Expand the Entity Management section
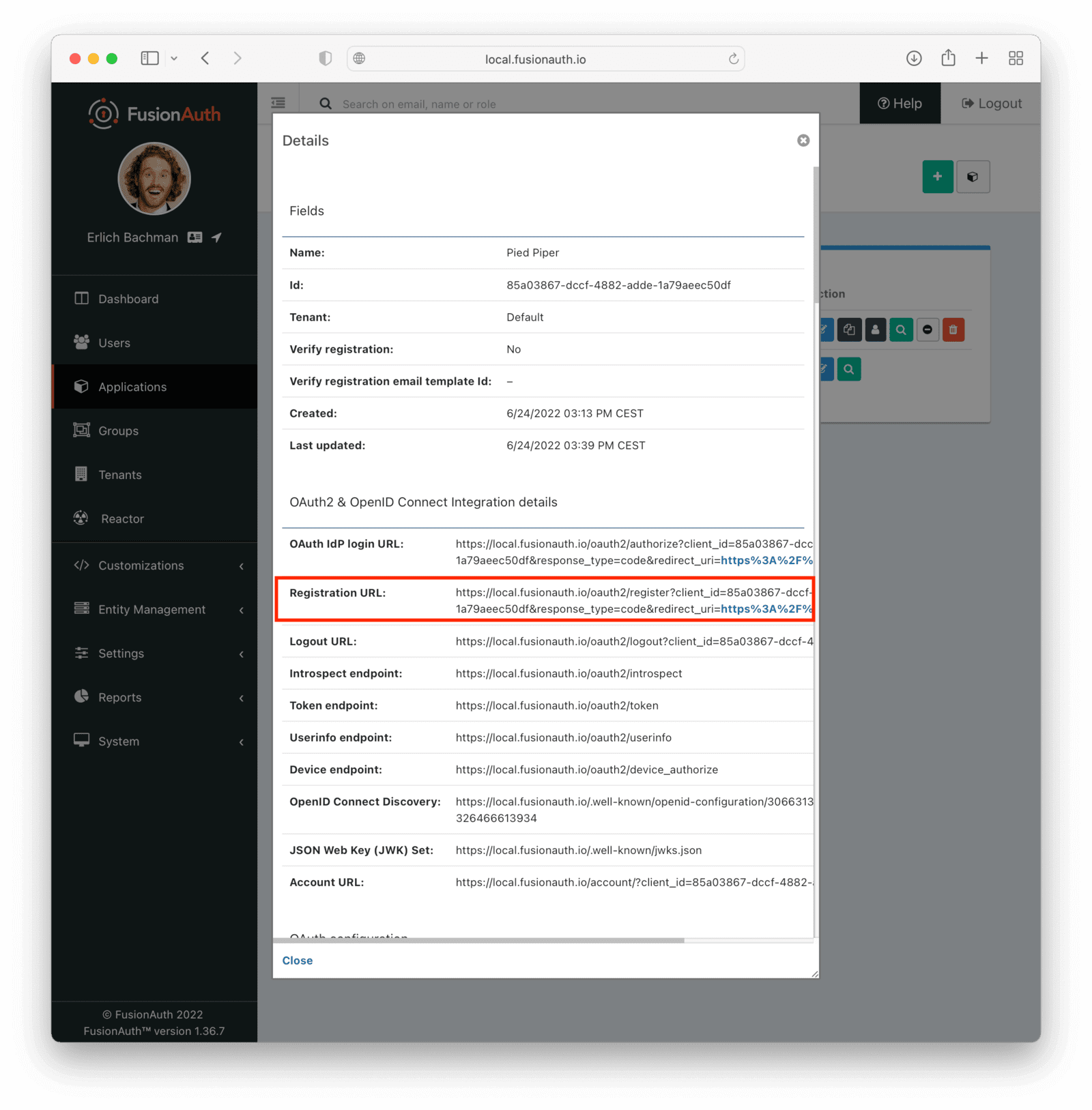This screenshot has height=1110, width=1092. click(x=151, y=609)
